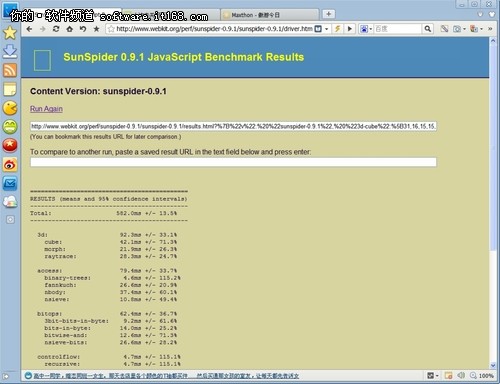Click the SunSpider page logo box

[x=42, y=60]
